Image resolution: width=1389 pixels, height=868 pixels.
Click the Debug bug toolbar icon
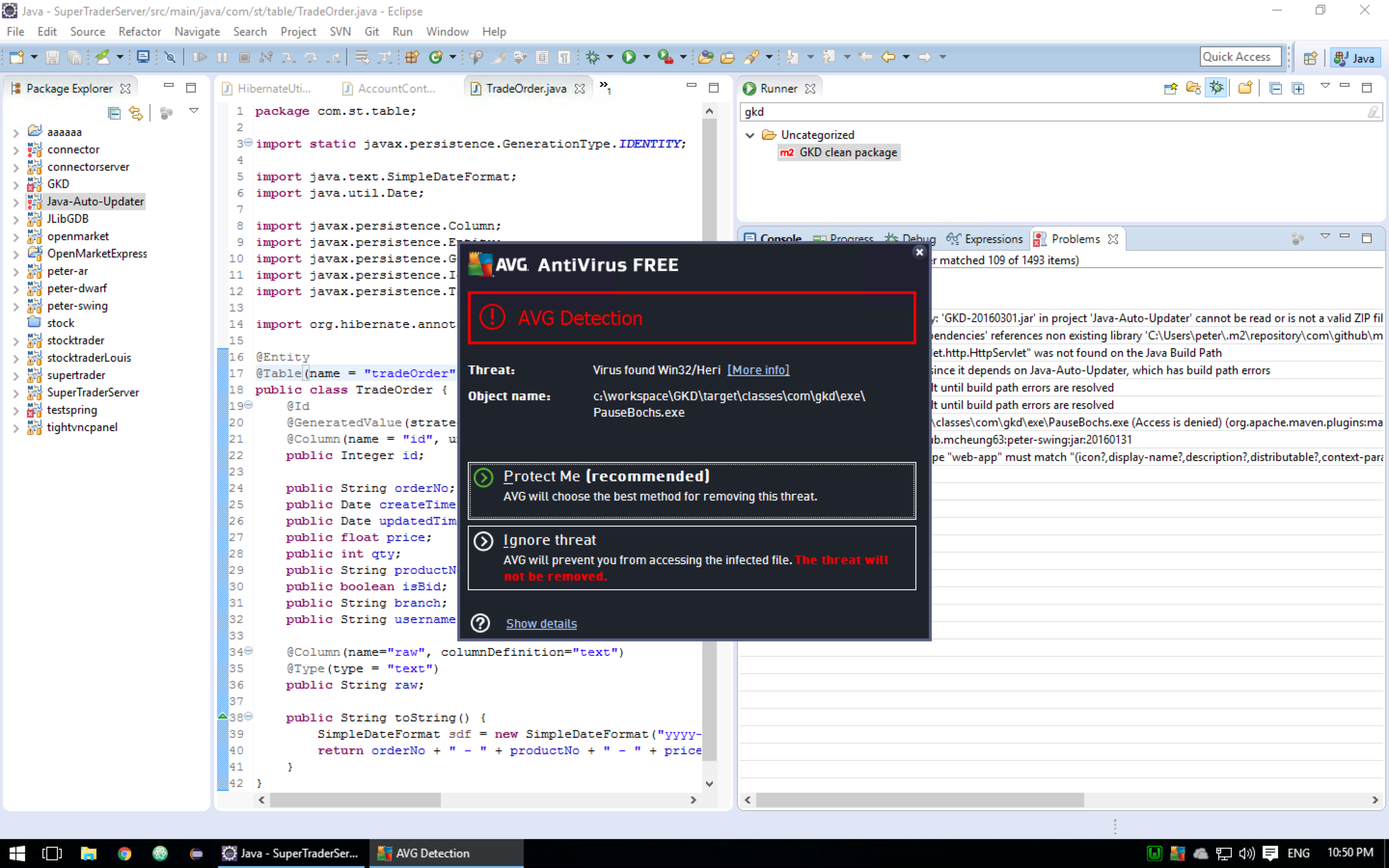click(592, 57)
